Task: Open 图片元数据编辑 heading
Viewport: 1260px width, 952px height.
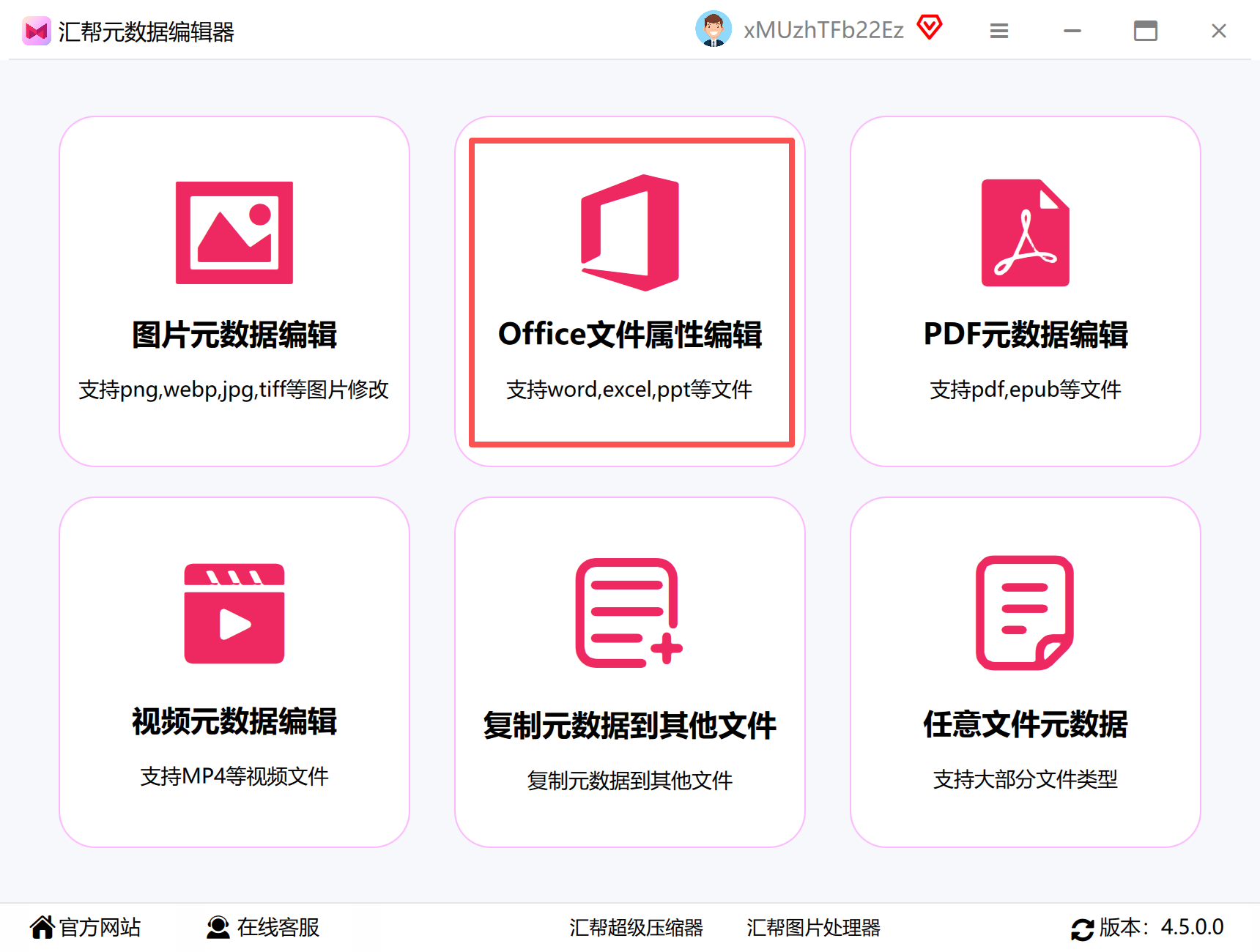Action: tap(234, 335)
